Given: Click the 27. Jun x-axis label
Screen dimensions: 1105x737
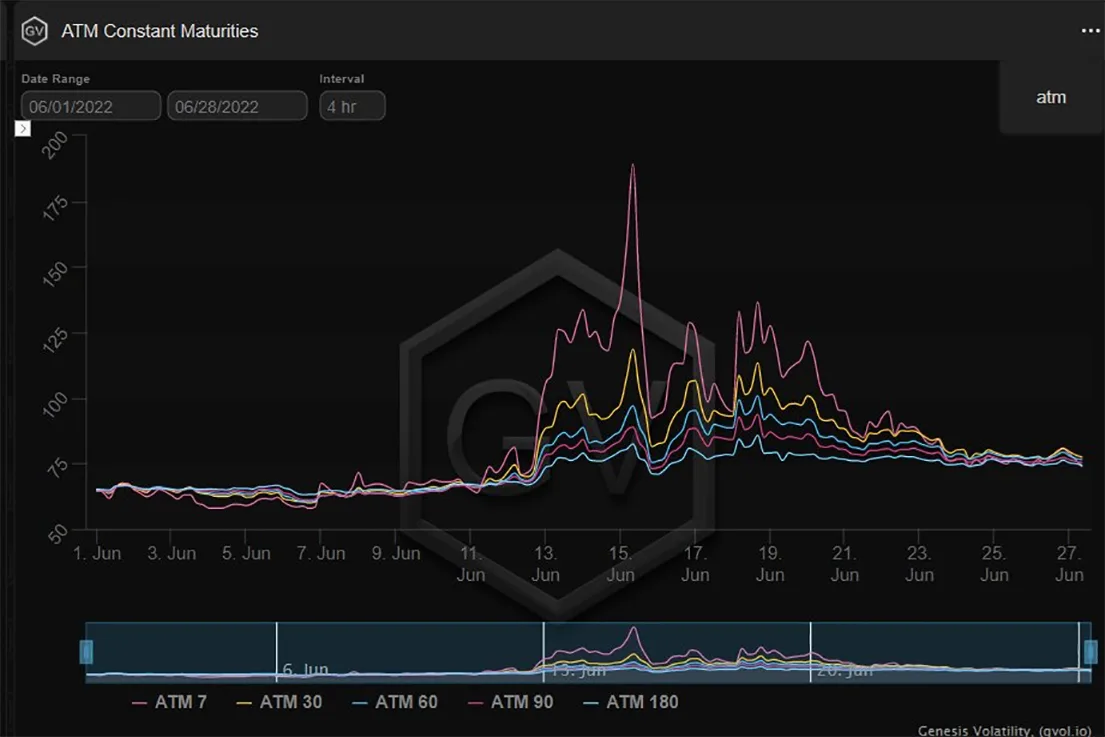Looking at the screenshot, I should coord(1069,564).
